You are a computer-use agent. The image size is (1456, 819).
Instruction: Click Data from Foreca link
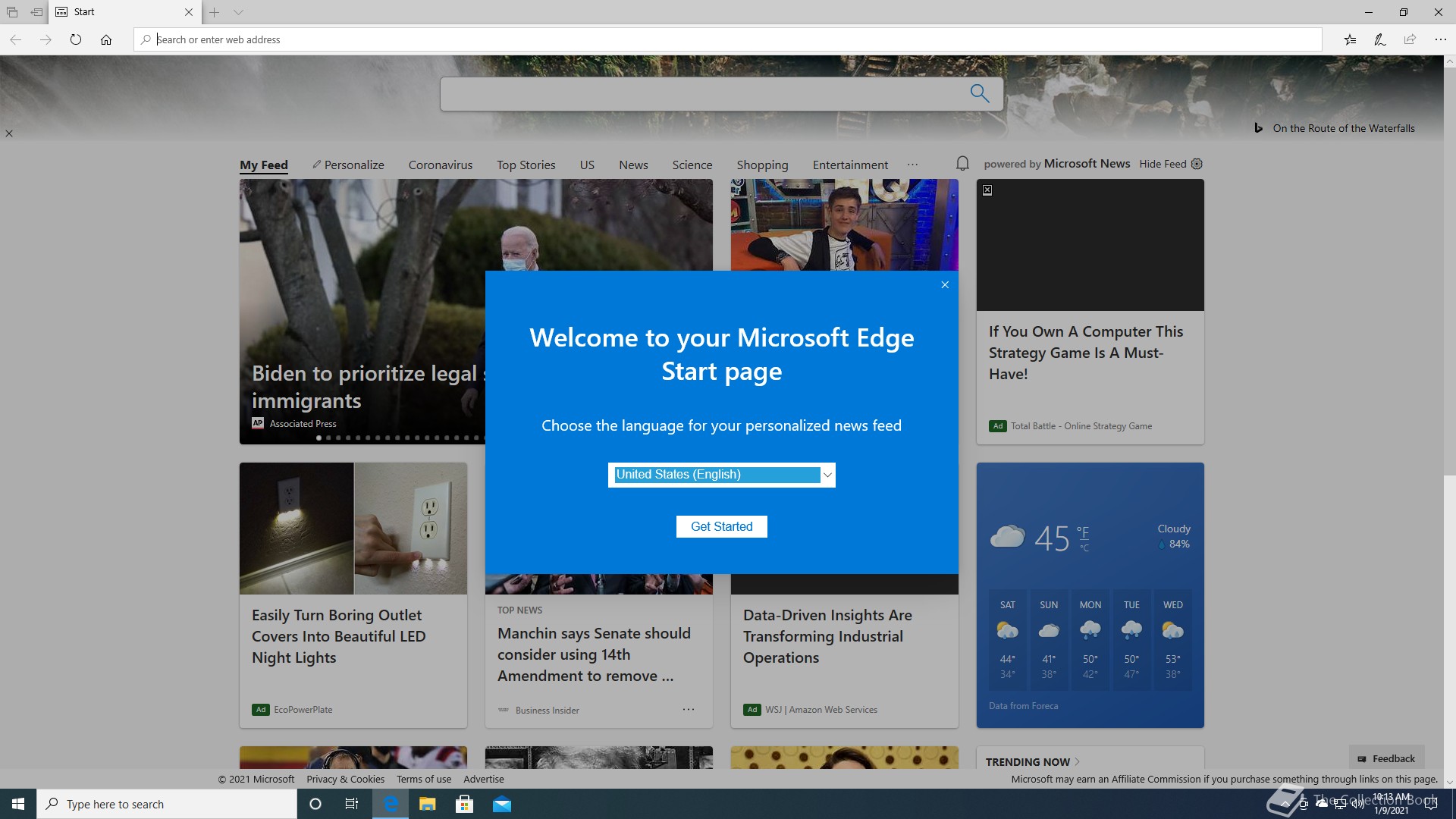coord(1023,706)
